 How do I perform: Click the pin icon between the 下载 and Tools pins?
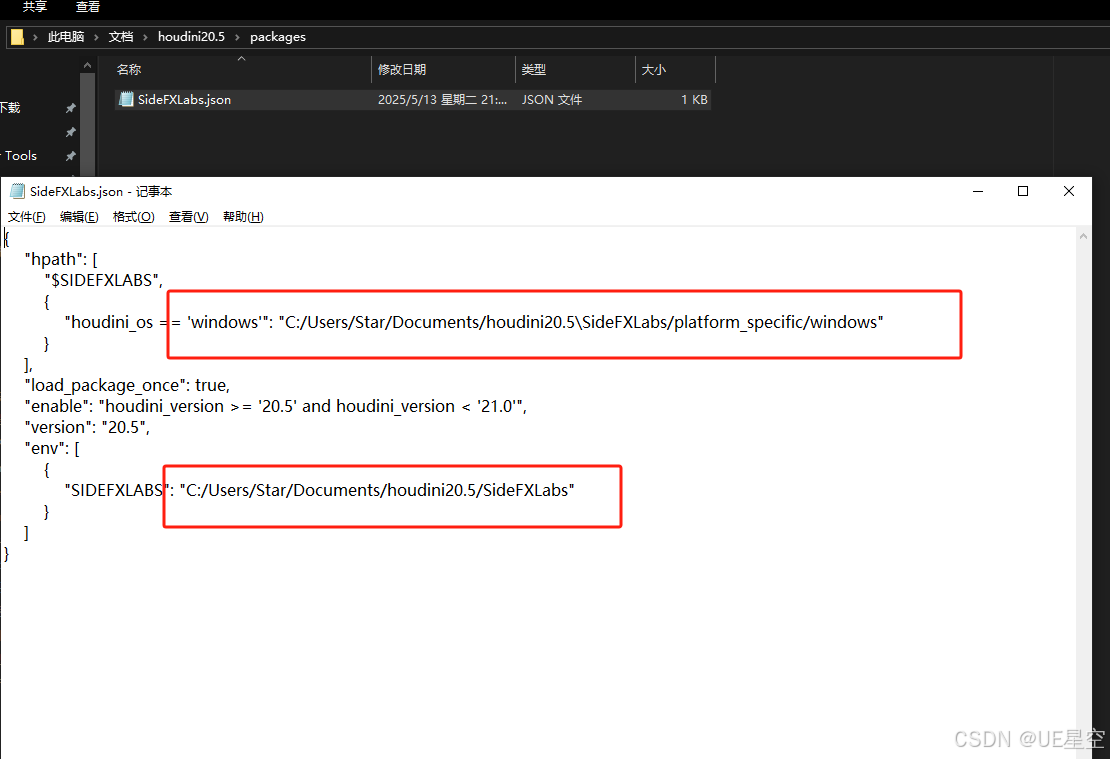pyautogui.click(x=70, y=132)
